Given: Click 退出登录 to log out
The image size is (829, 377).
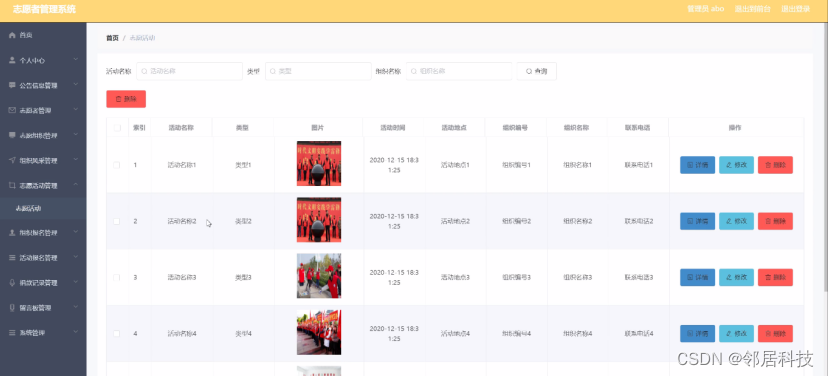Looking at the screenshot, I should (796, 9).
